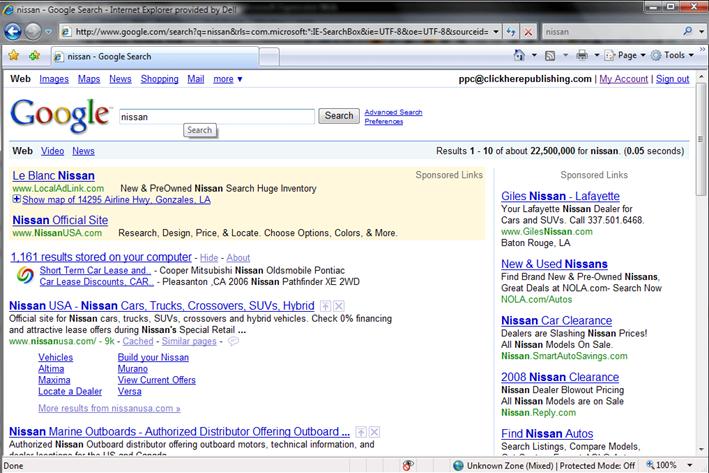
Task: Hide the desktop search results
Action: pos(209,258)
